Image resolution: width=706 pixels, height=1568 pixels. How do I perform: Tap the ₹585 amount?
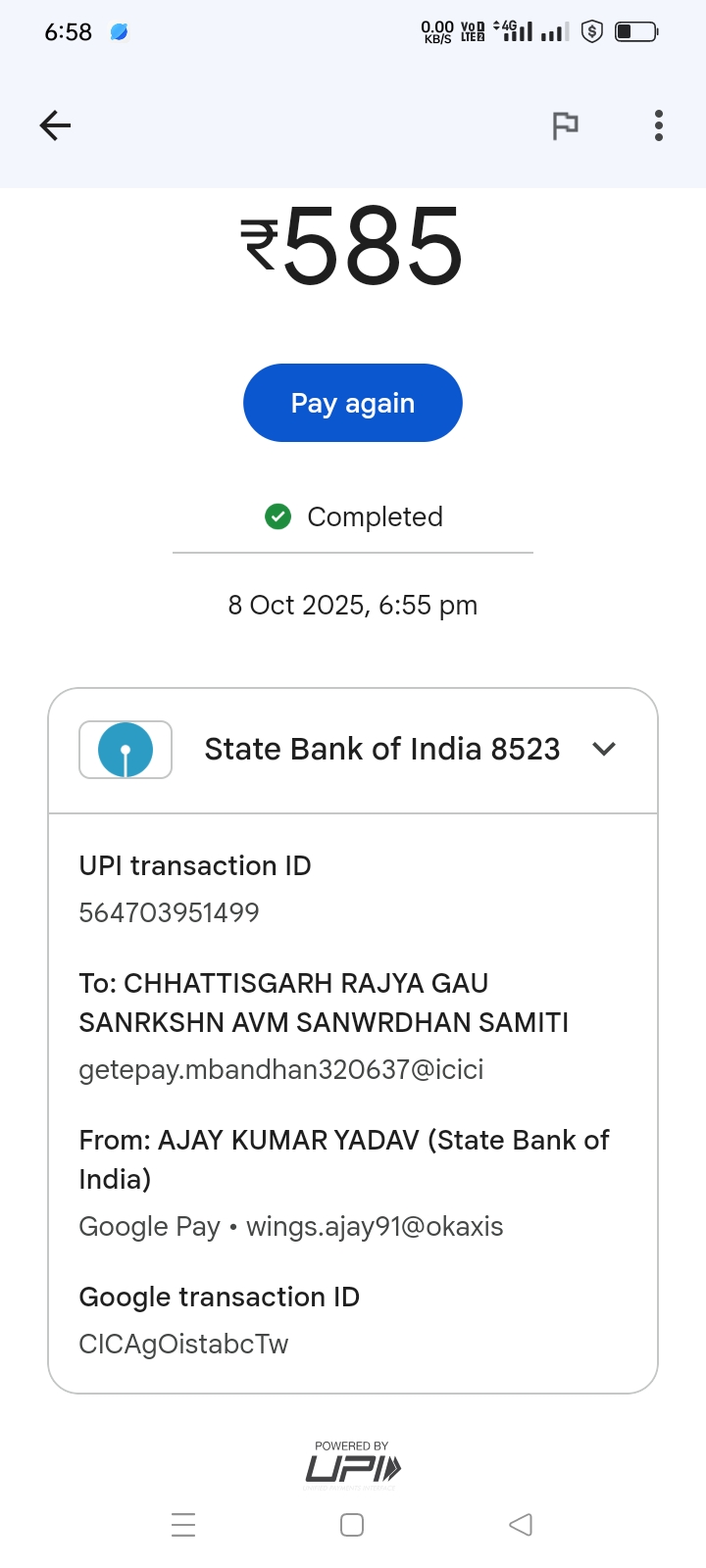[x=353, y=246]
